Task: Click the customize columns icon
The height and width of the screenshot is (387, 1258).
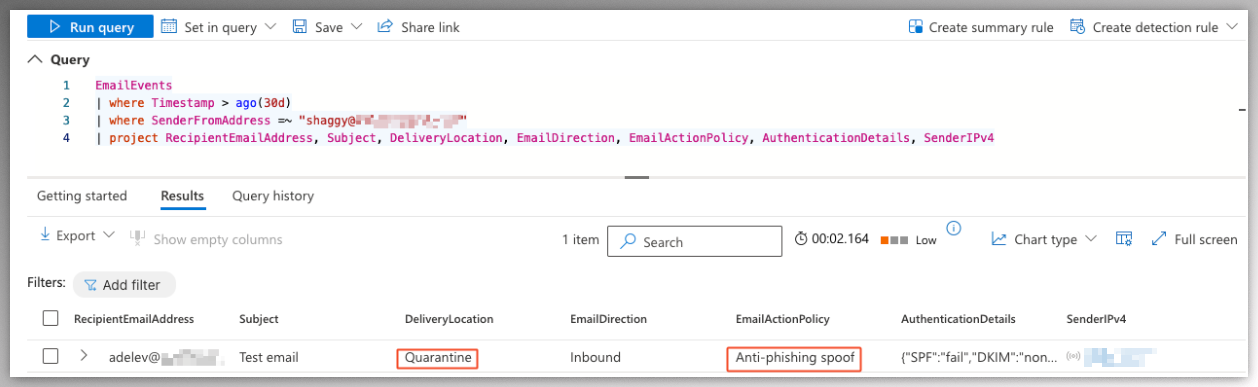Action: pyautogui.click(x=1123, y=239)
